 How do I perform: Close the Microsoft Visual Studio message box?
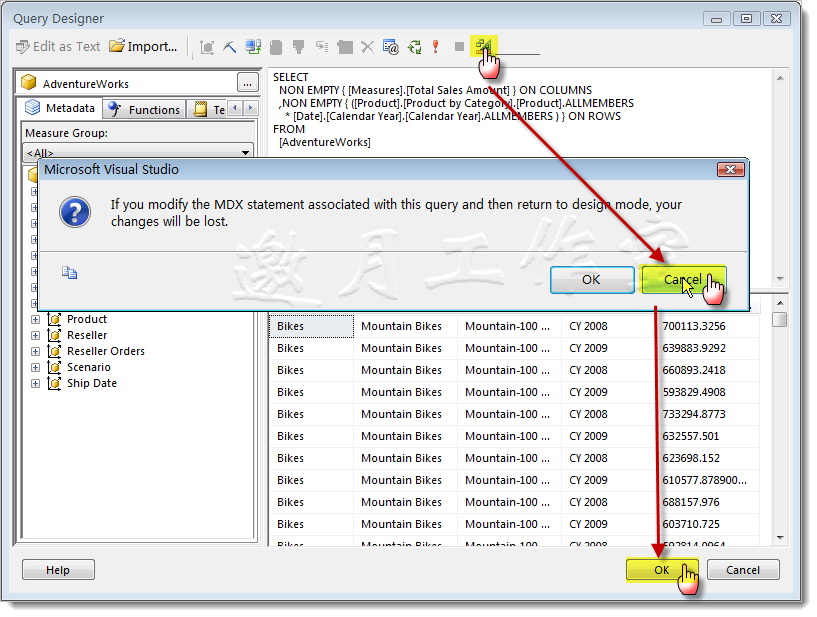coord(731,170)
